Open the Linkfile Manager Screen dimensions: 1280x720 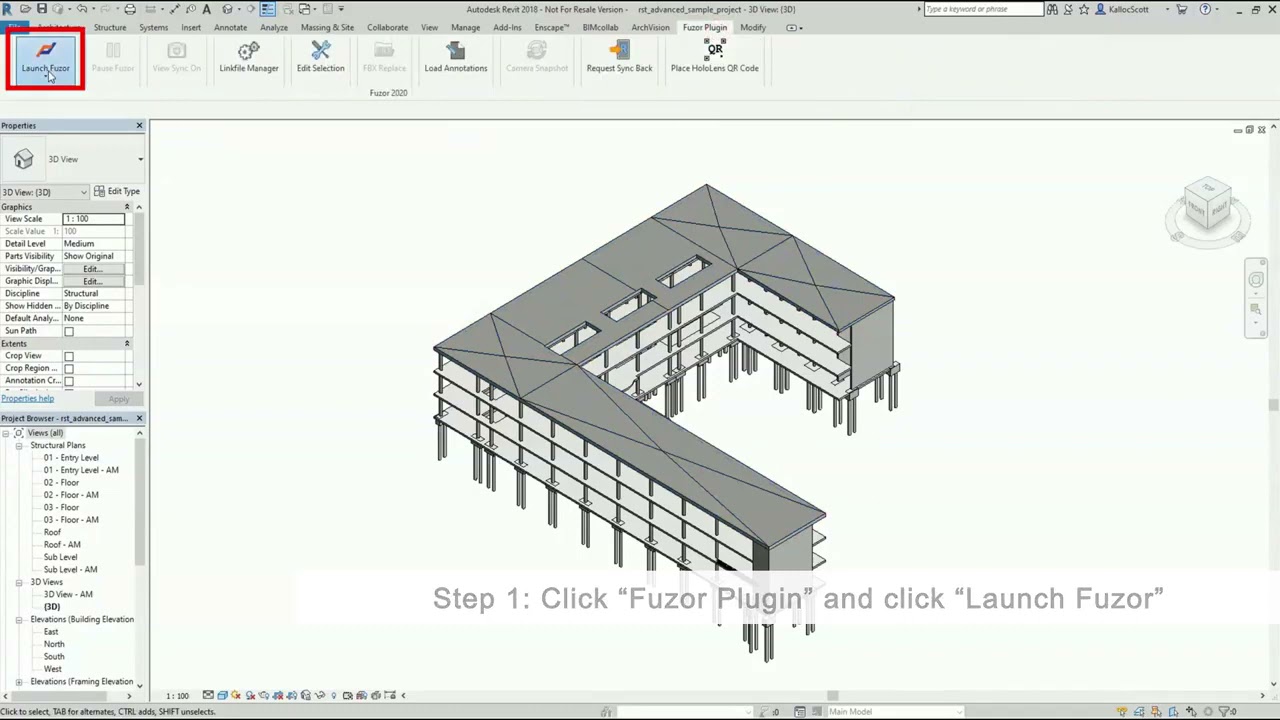click(249, 58)
